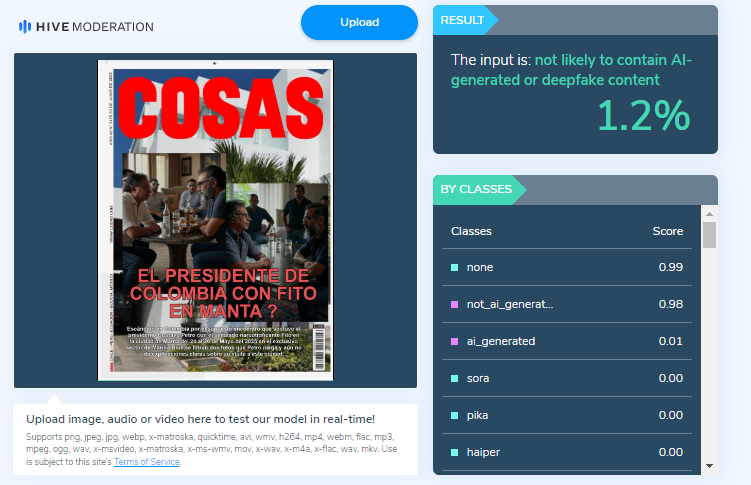Click the uploaded COSAS magazine cover image
The image size is (751, 485).
click(x=216, y=220)
